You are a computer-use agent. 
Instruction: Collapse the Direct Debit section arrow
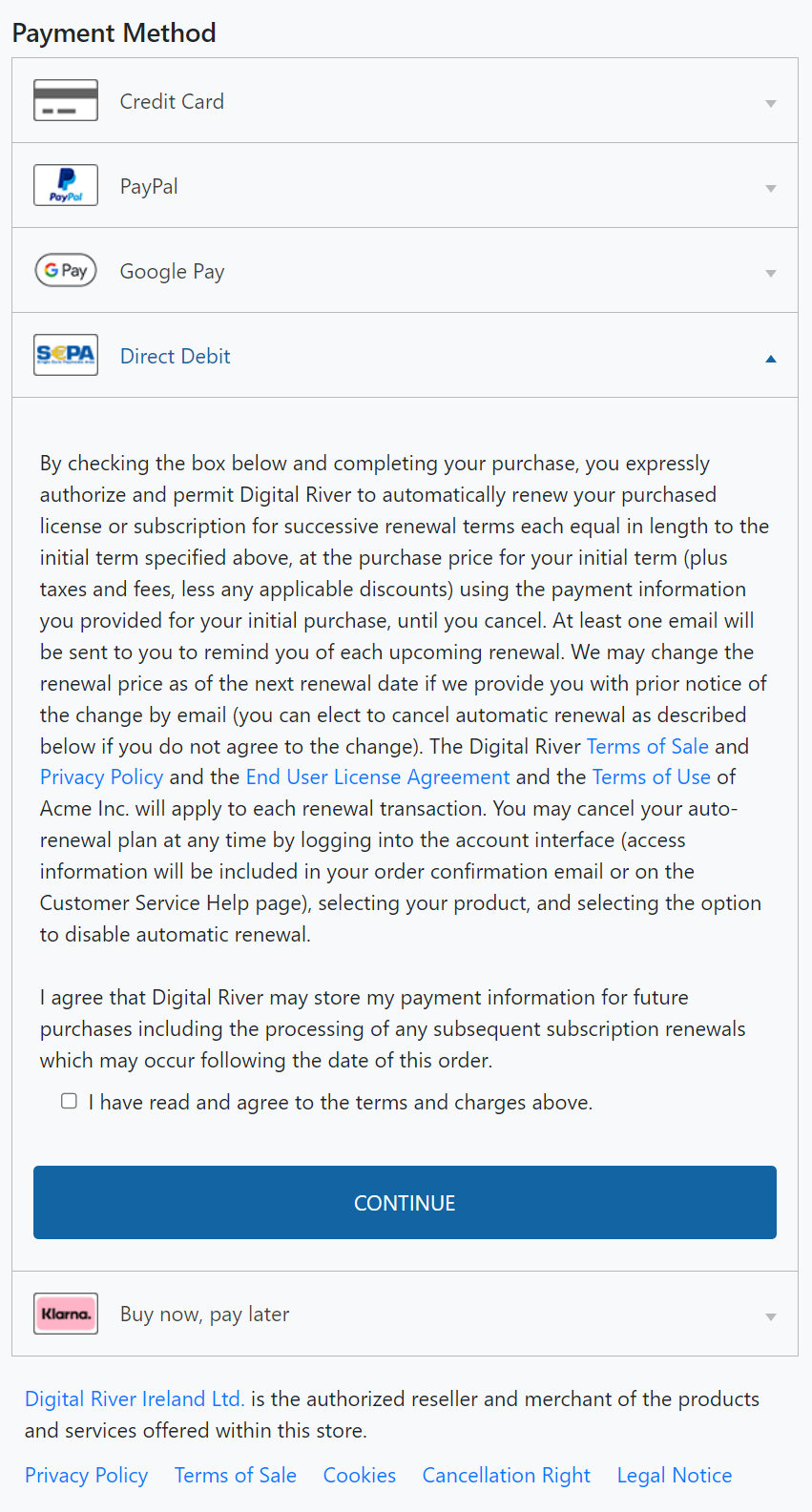point(770,359)
